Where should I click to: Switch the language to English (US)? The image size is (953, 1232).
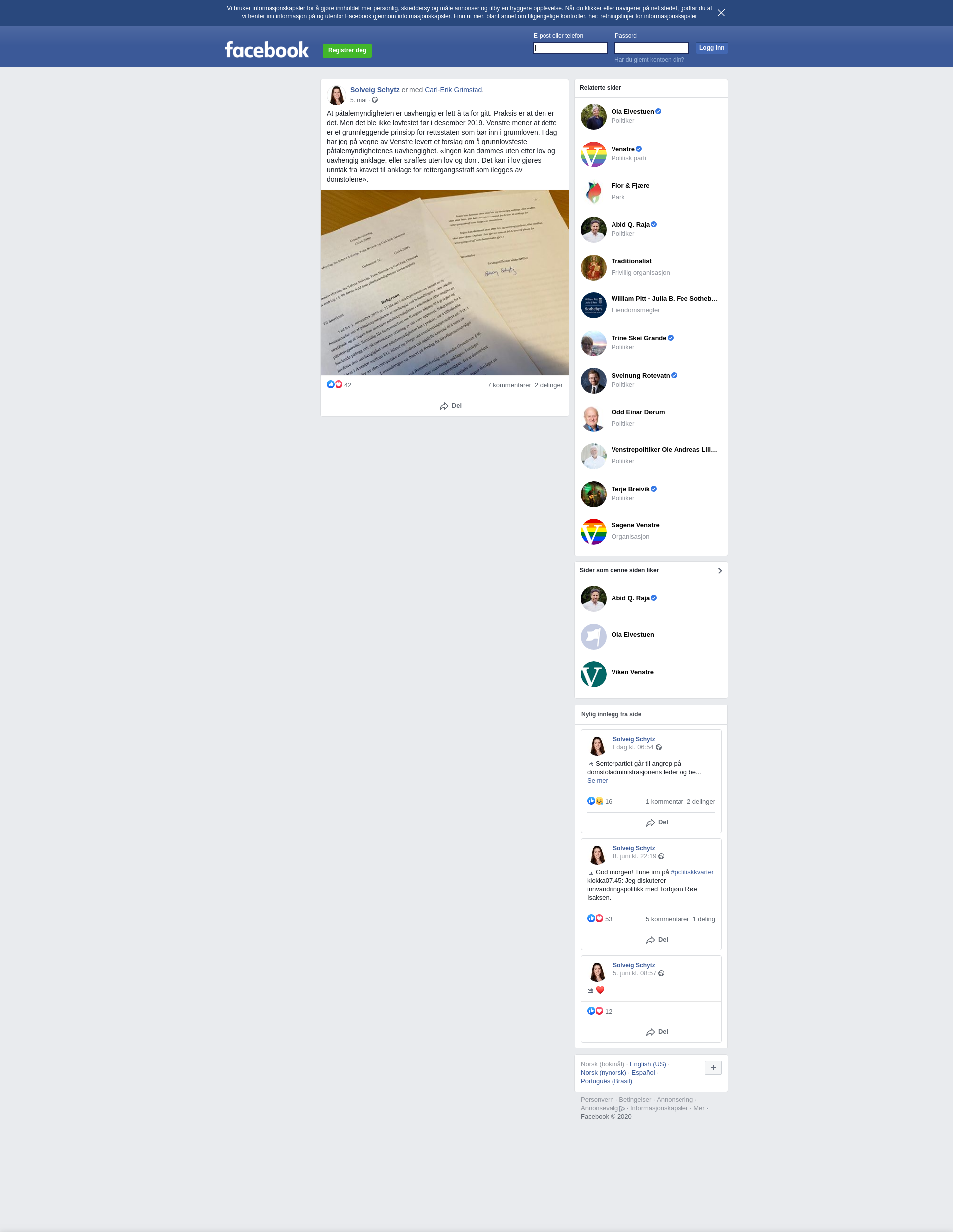pos(647,1064)
